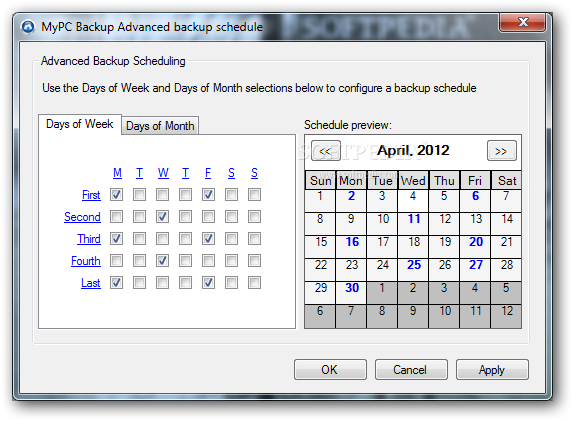Image resolution: width=573 pixels, height=421 pixels.
Task: Select April 16 in the calendar
Action: [x=351, y=247]
